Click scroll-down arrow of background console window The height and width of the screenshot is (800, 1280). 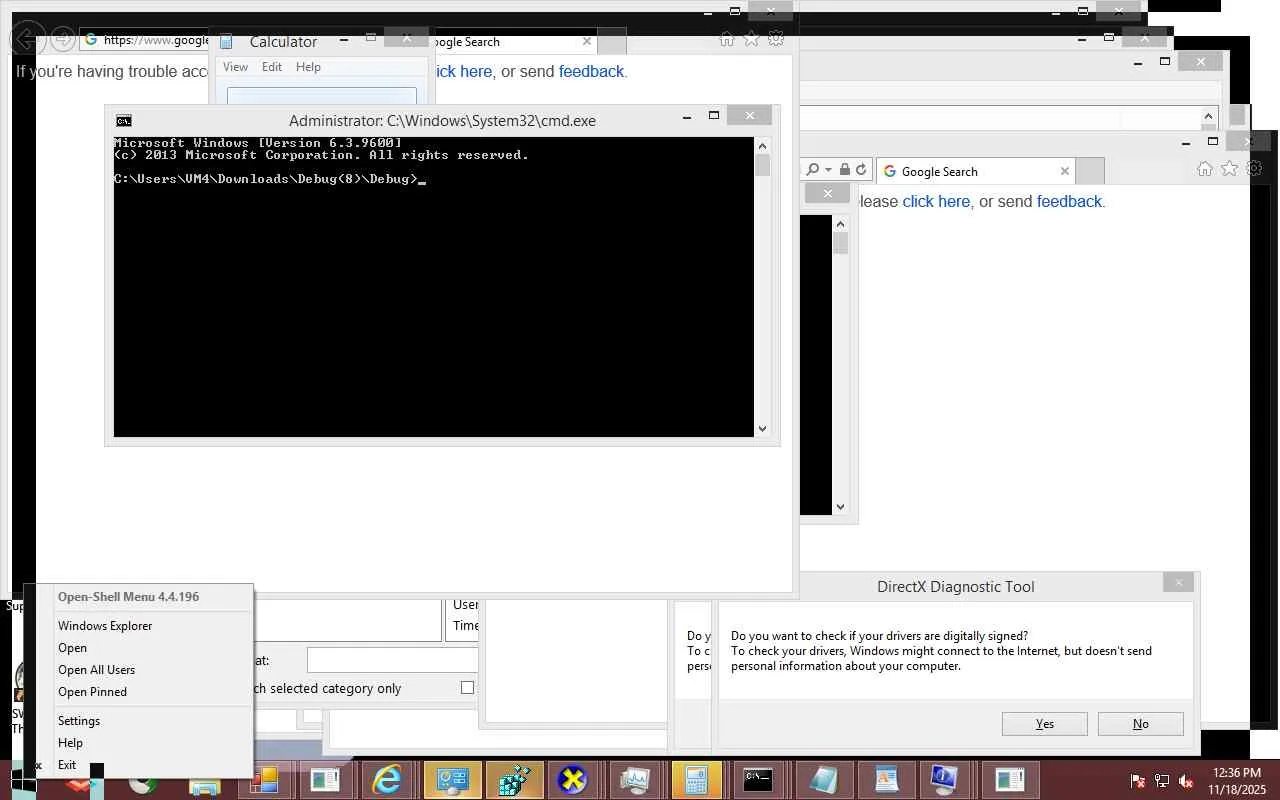click(840, 507)
